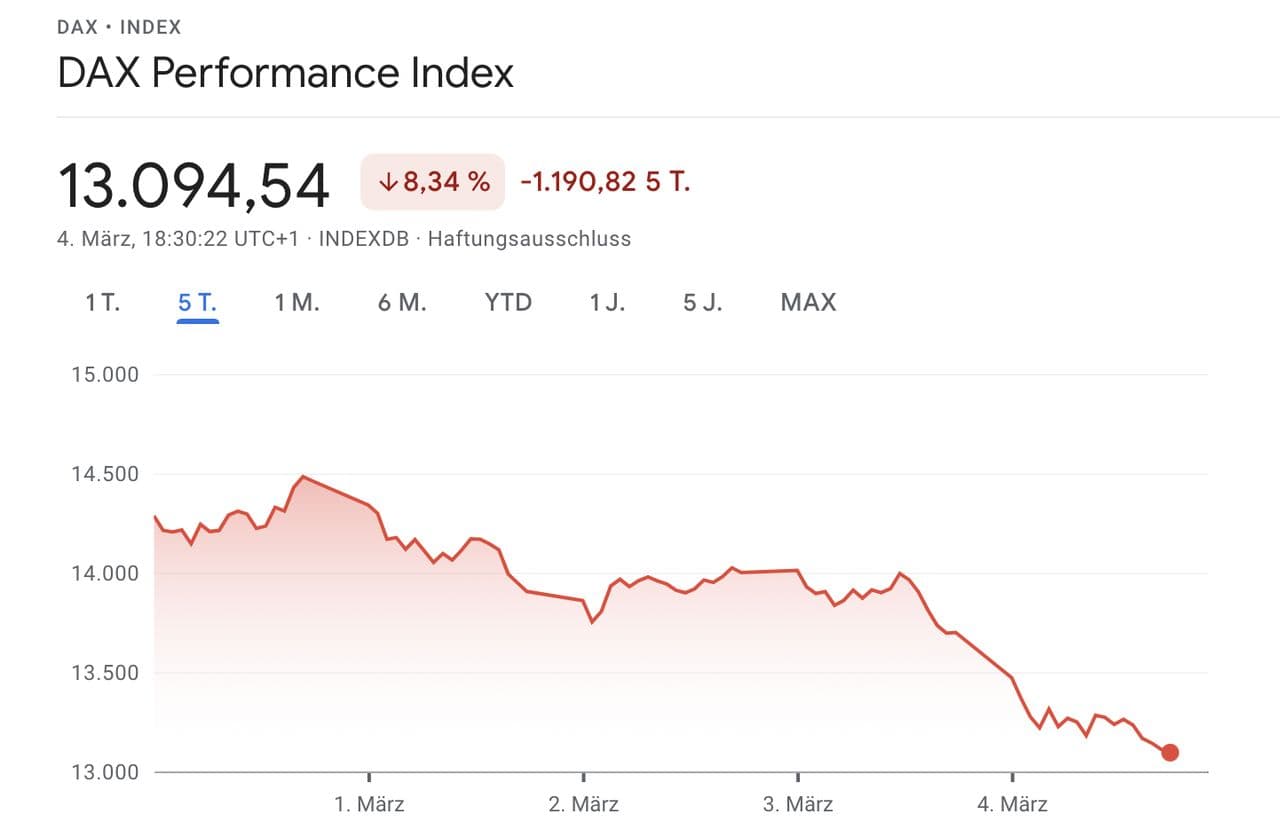
Task: Select the 5 T. time range tab
Action: (x=198, y=303)
